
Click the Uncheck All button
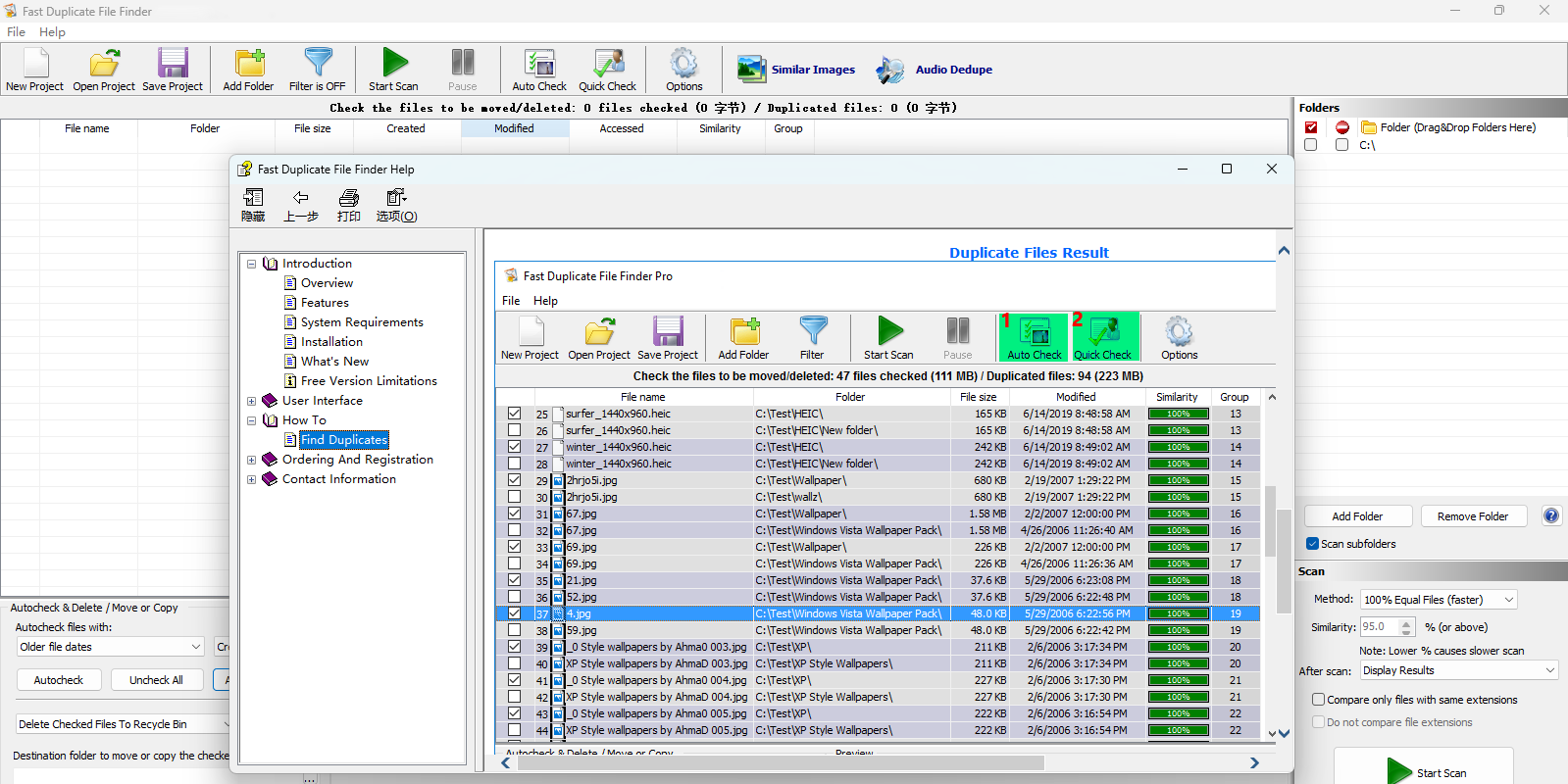coord(156,680)
